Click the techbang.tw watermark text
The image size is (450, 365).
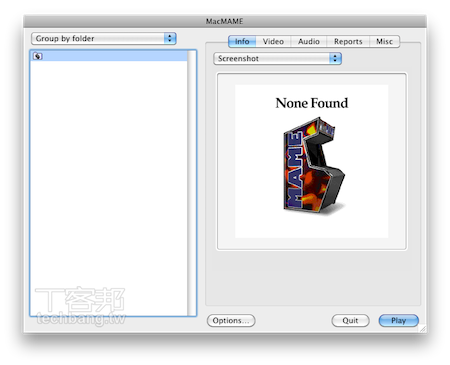[x=81, y=319]
